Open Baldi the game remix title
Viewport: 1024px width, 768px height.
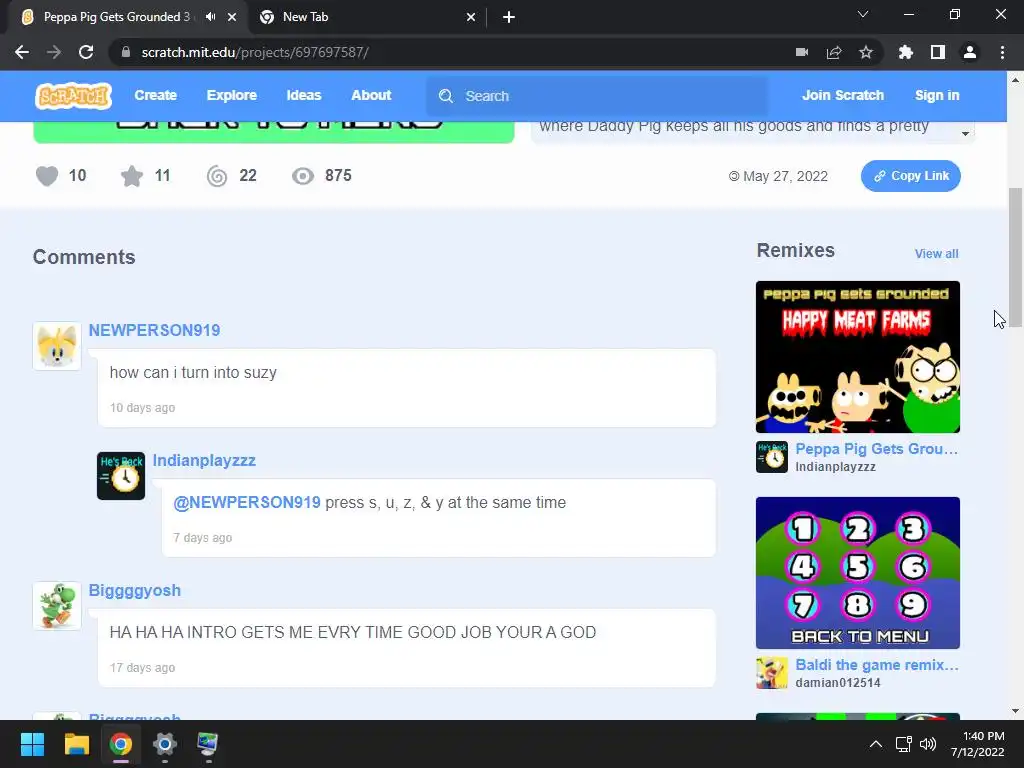pyautogui.click(x=876, y=665)
